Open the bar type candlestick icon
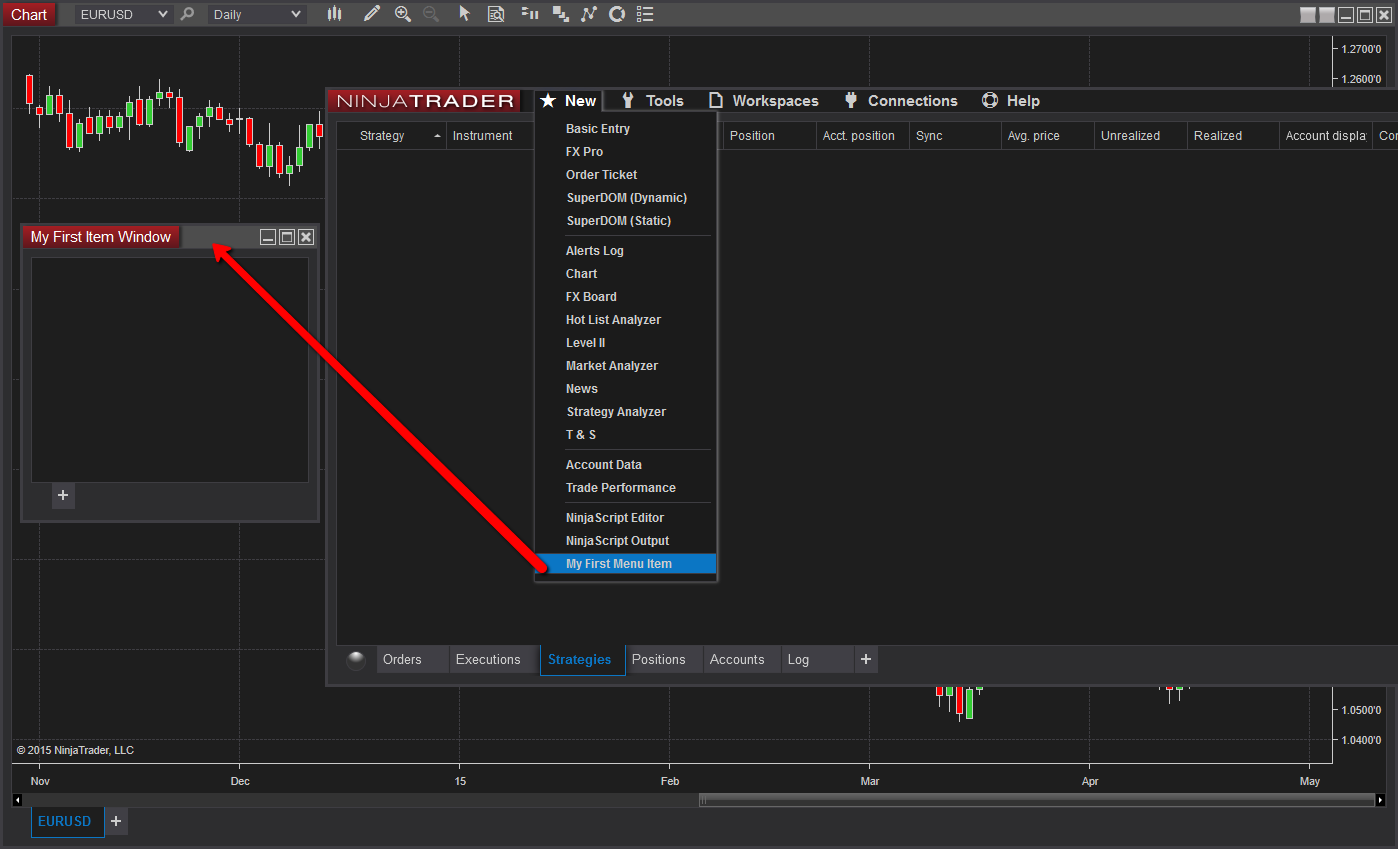This screenshot has height=849, width=1398. coord(334,14)
